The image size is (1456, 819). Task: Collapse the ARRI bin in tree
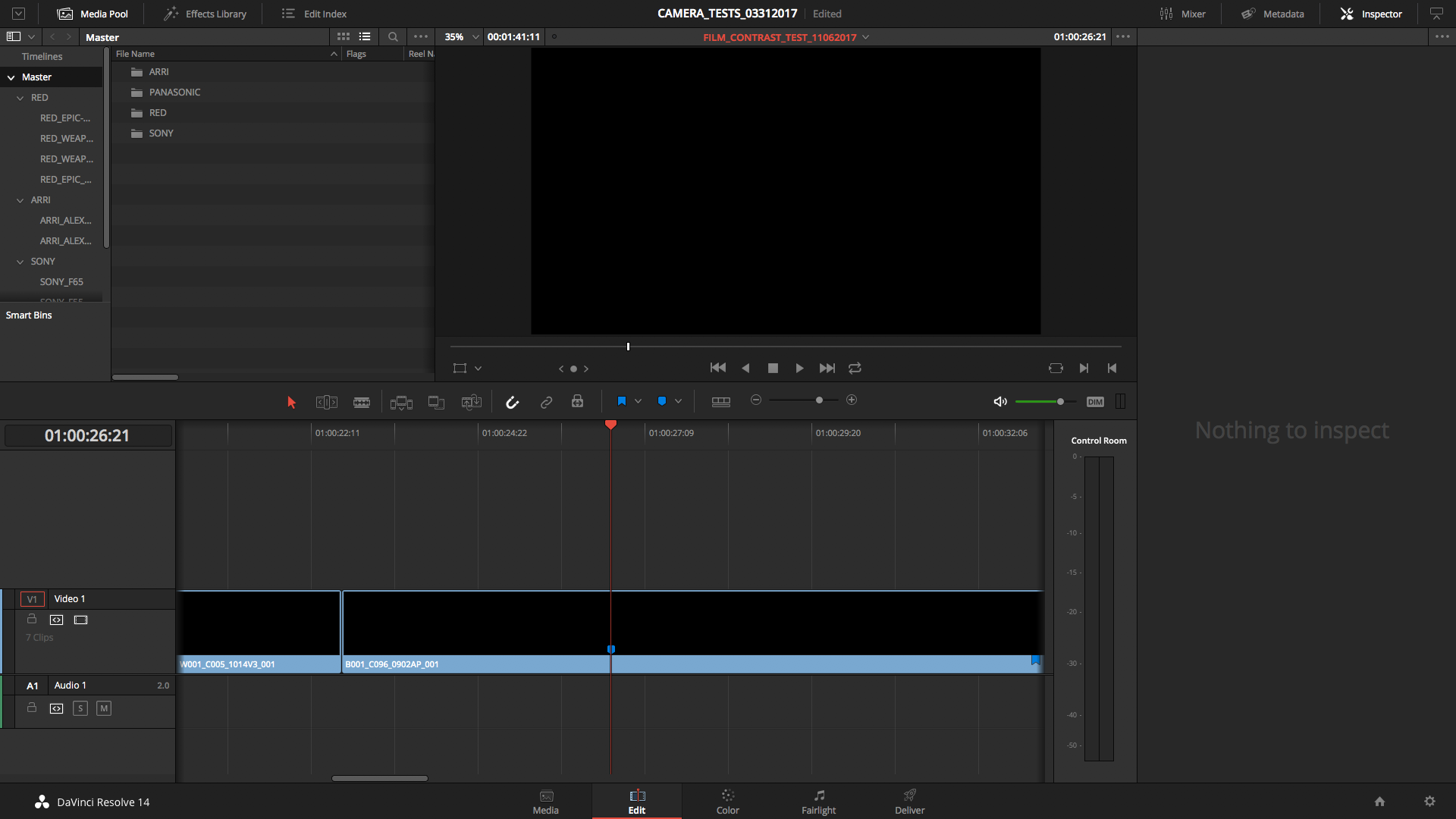(x=20, y=200)
